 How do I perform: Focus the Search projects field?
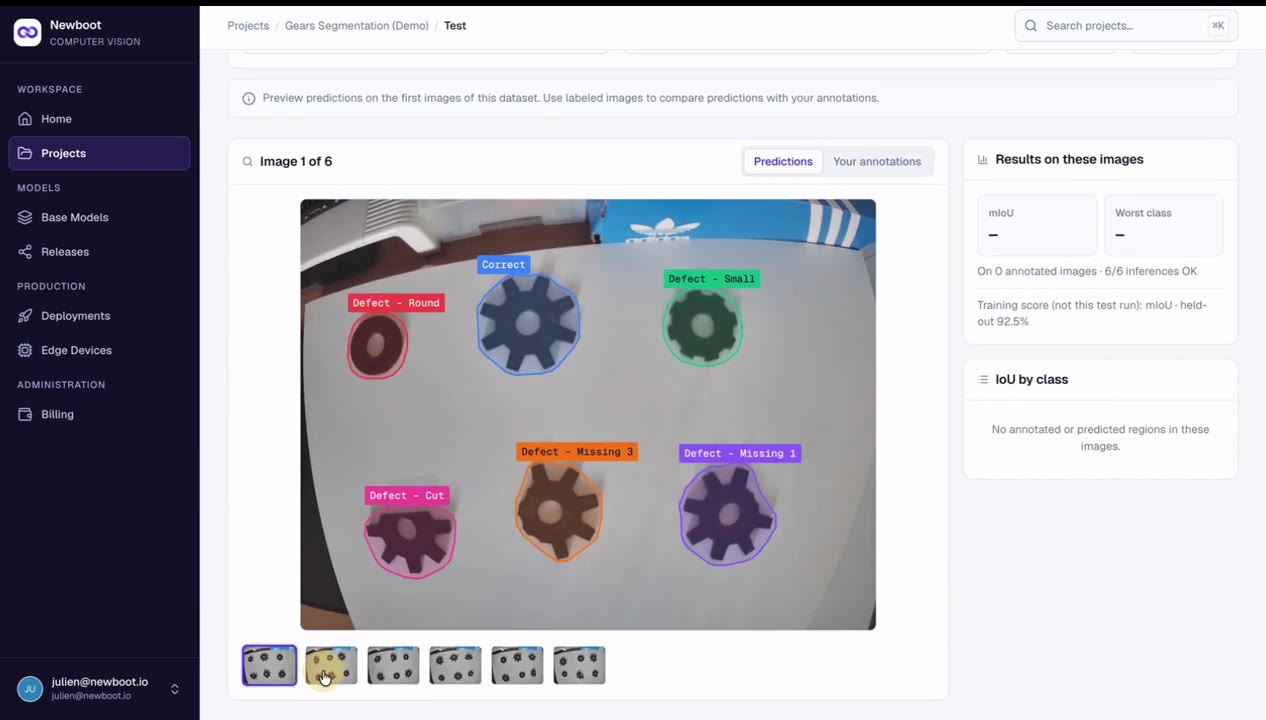coord(1126,26)
